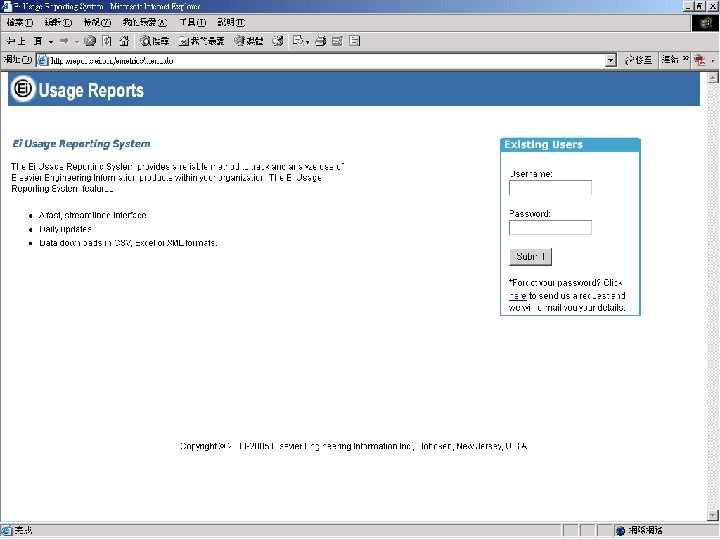The height and width of the screenshot is (540, 720).
Task: Expand the Links toolbar chevron
Action: 686,58
